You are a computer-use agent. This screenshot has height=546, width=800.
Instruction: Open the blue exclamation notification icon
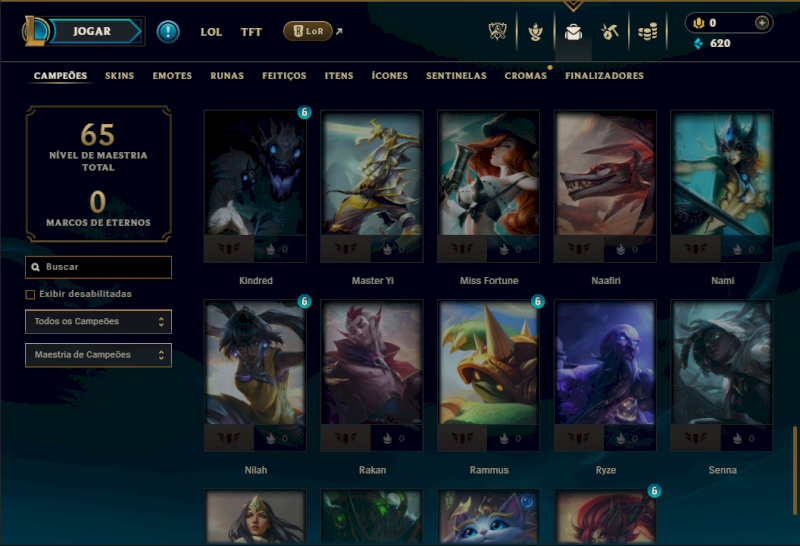tap(168, 32)
